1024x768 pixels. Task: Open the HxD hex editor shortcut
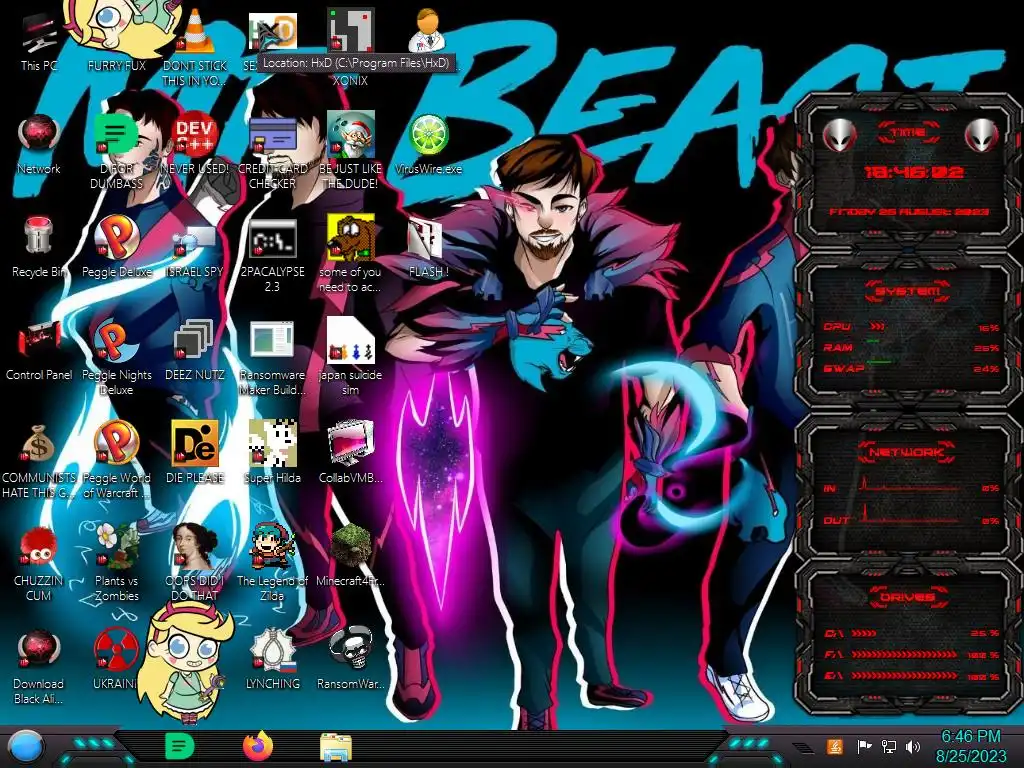pyautogui.click(x=272, y=33)
